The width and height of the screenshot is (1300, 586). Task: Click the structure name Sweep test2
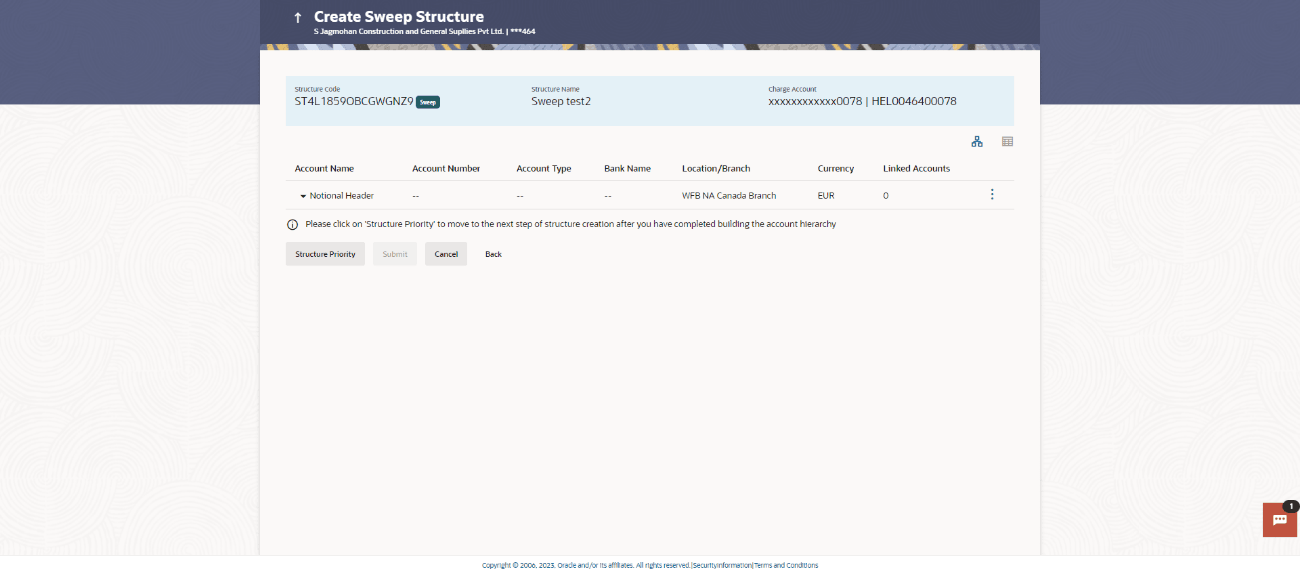tap(561, 101)
